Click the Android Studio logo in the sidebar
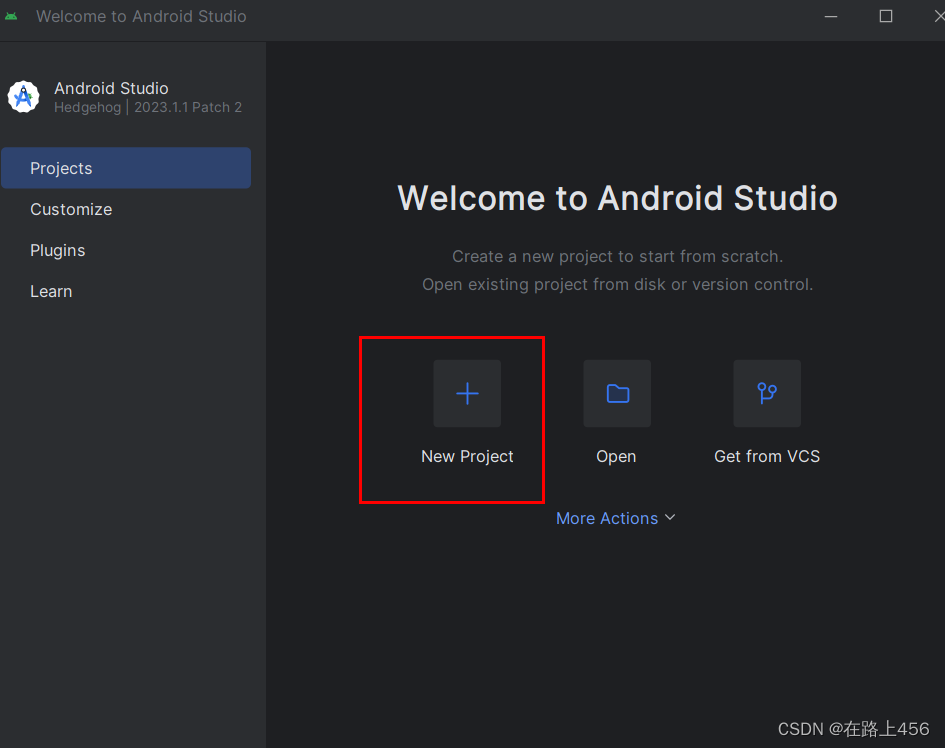 pos(23,96)
